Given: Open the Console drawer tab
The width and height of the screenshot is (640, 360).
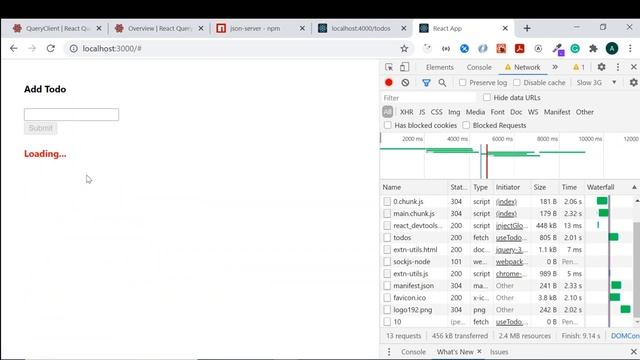Looking at the screenshot, I should click(x=413, y=352).
